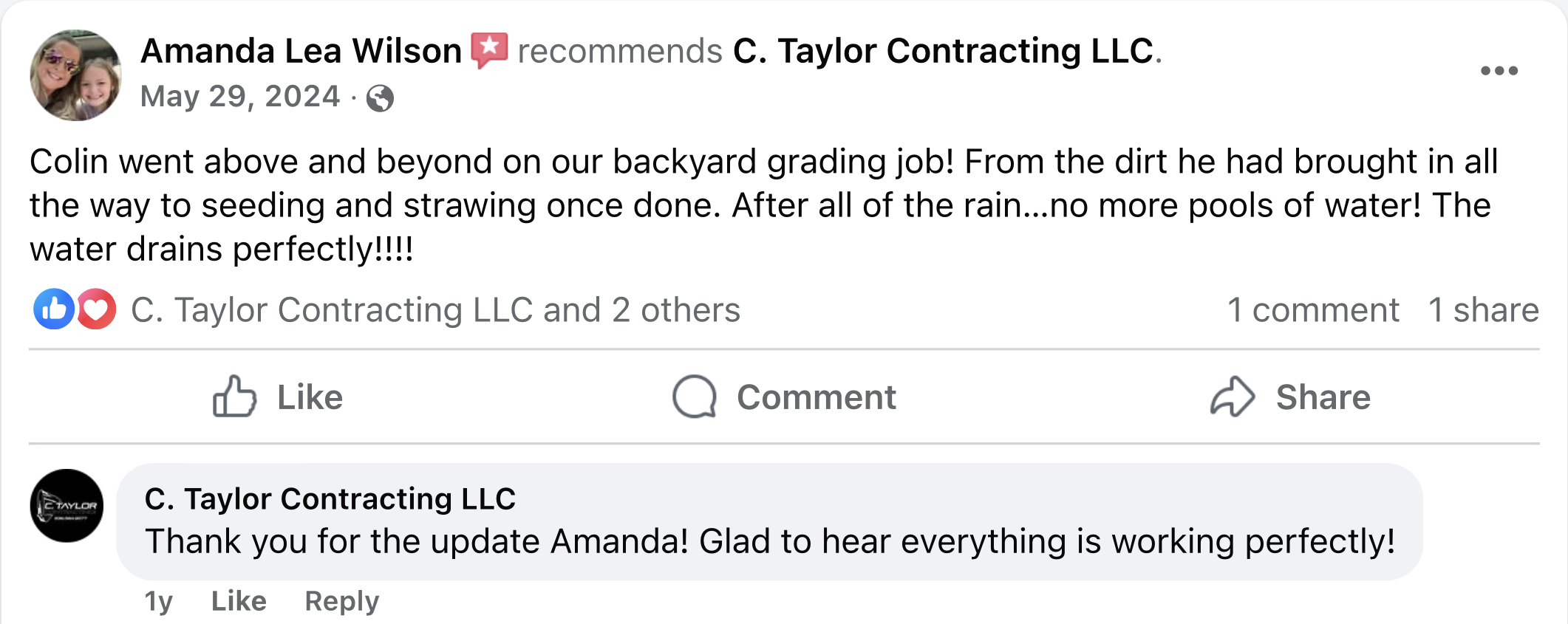Click the red recommendation star badge icon

[x=489, y=50]
